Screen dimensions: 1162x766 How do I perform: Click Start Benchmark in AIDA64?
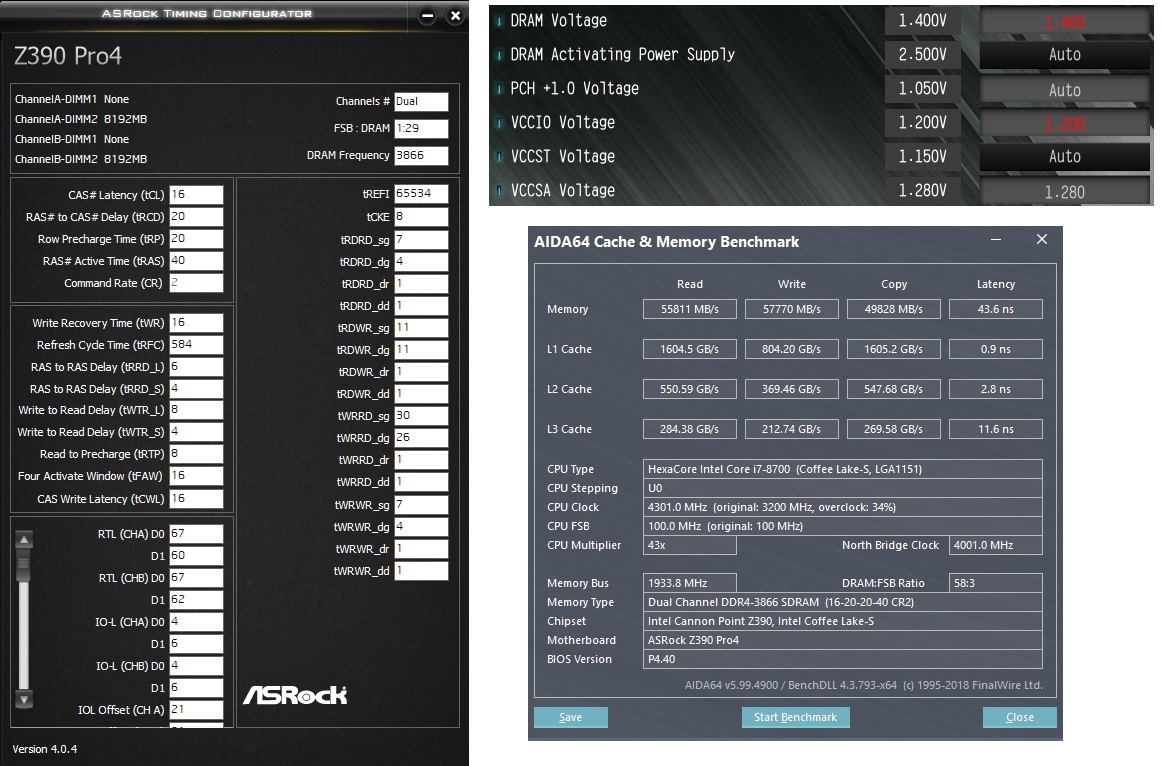coord(795,717)
